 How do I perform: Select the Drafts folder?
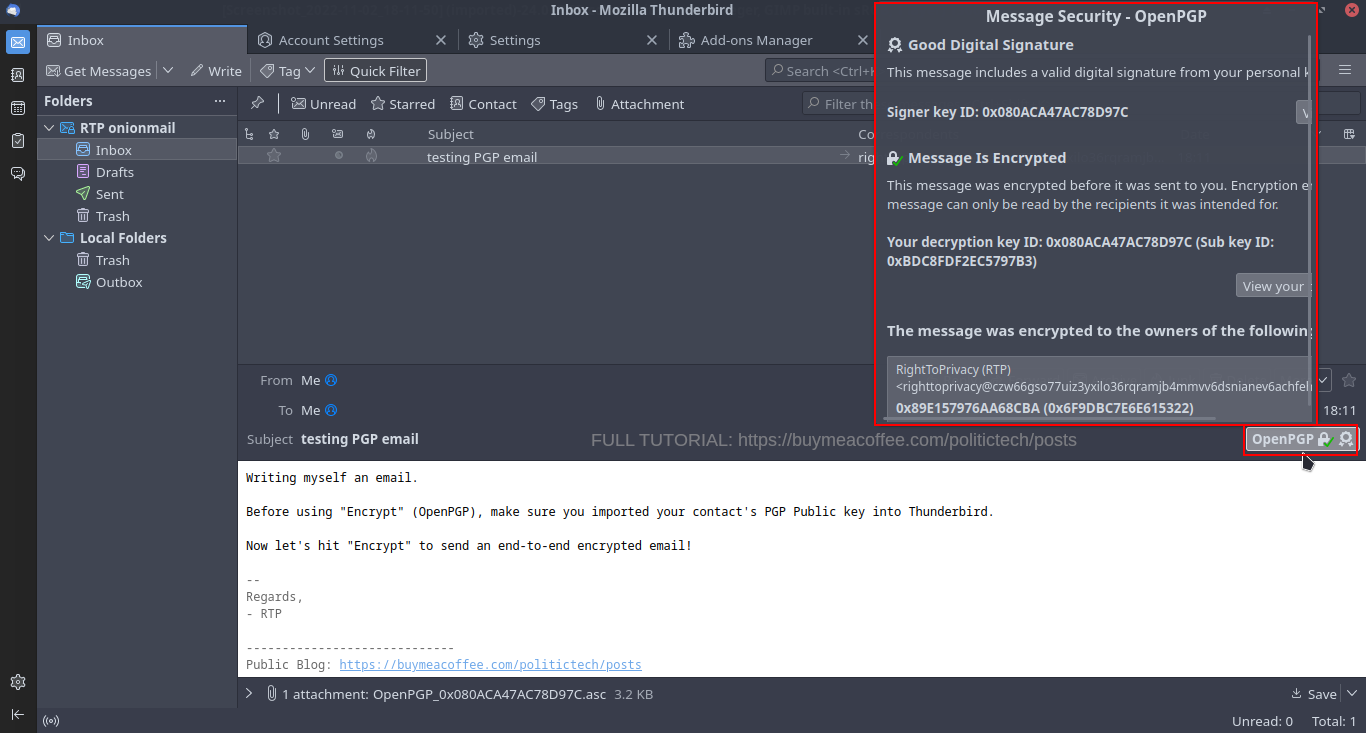[137, 172]
